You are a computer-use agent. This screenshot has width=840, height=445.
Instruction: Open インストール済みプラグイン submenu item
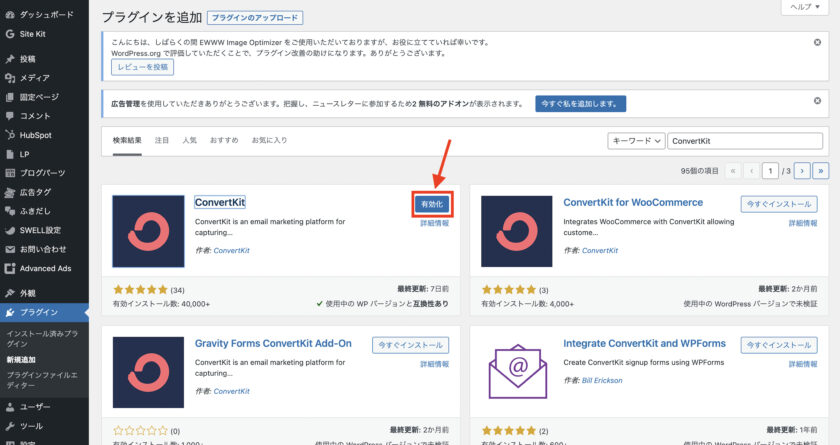(x=42, y=338)
